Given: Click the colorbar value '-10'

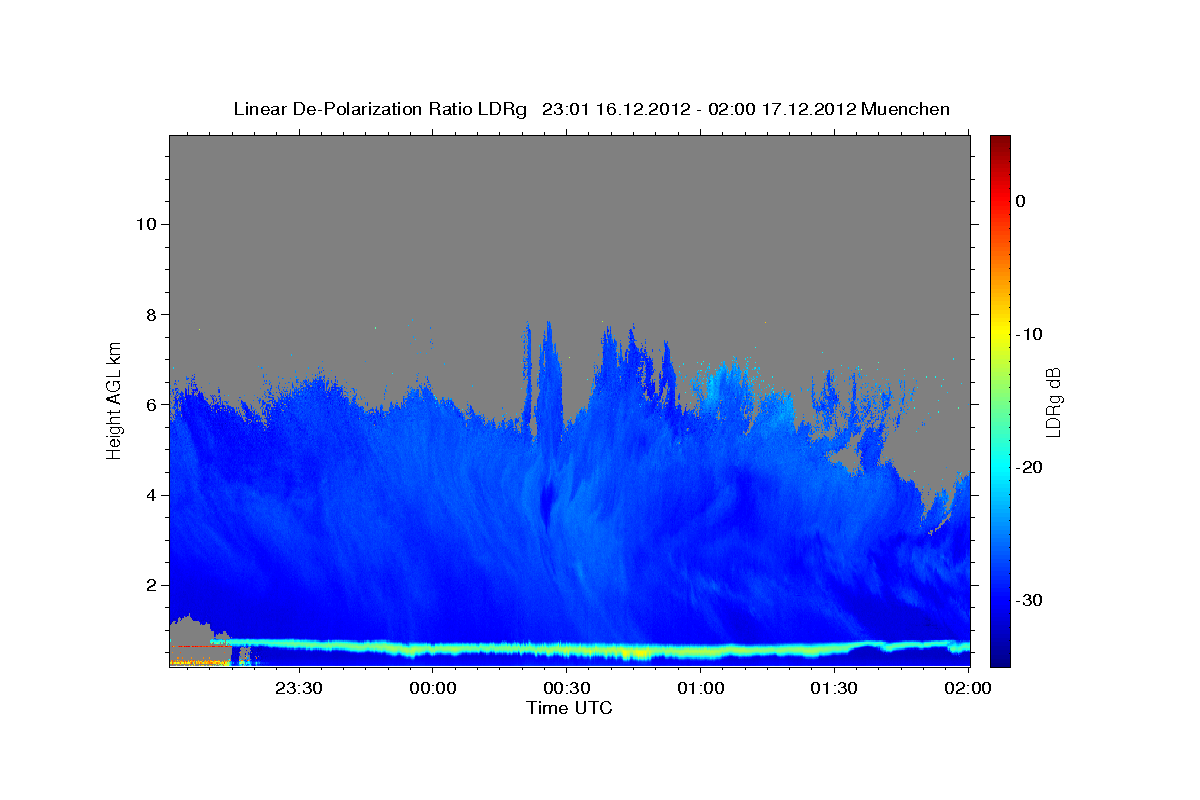Looking at the screenshot, I should (1030, 334).
